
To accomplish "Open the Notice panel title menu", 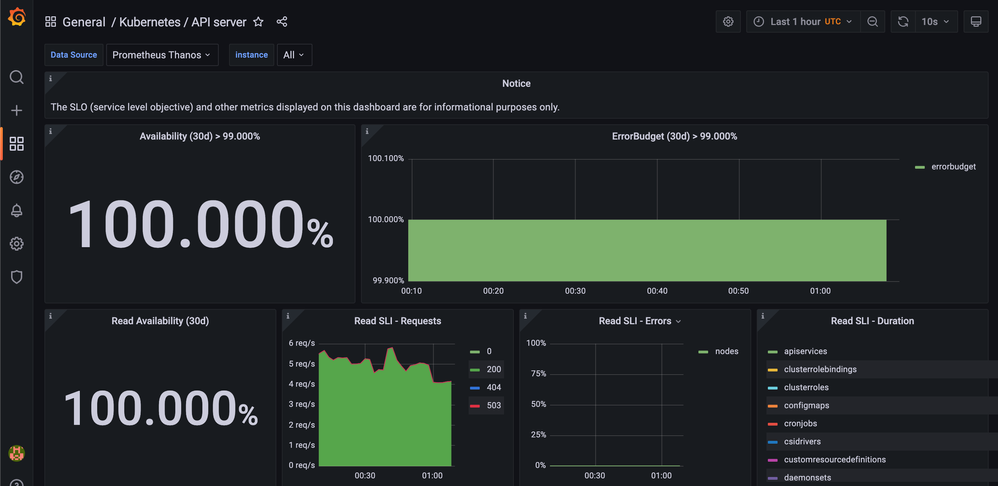I will tap(516, 83).
